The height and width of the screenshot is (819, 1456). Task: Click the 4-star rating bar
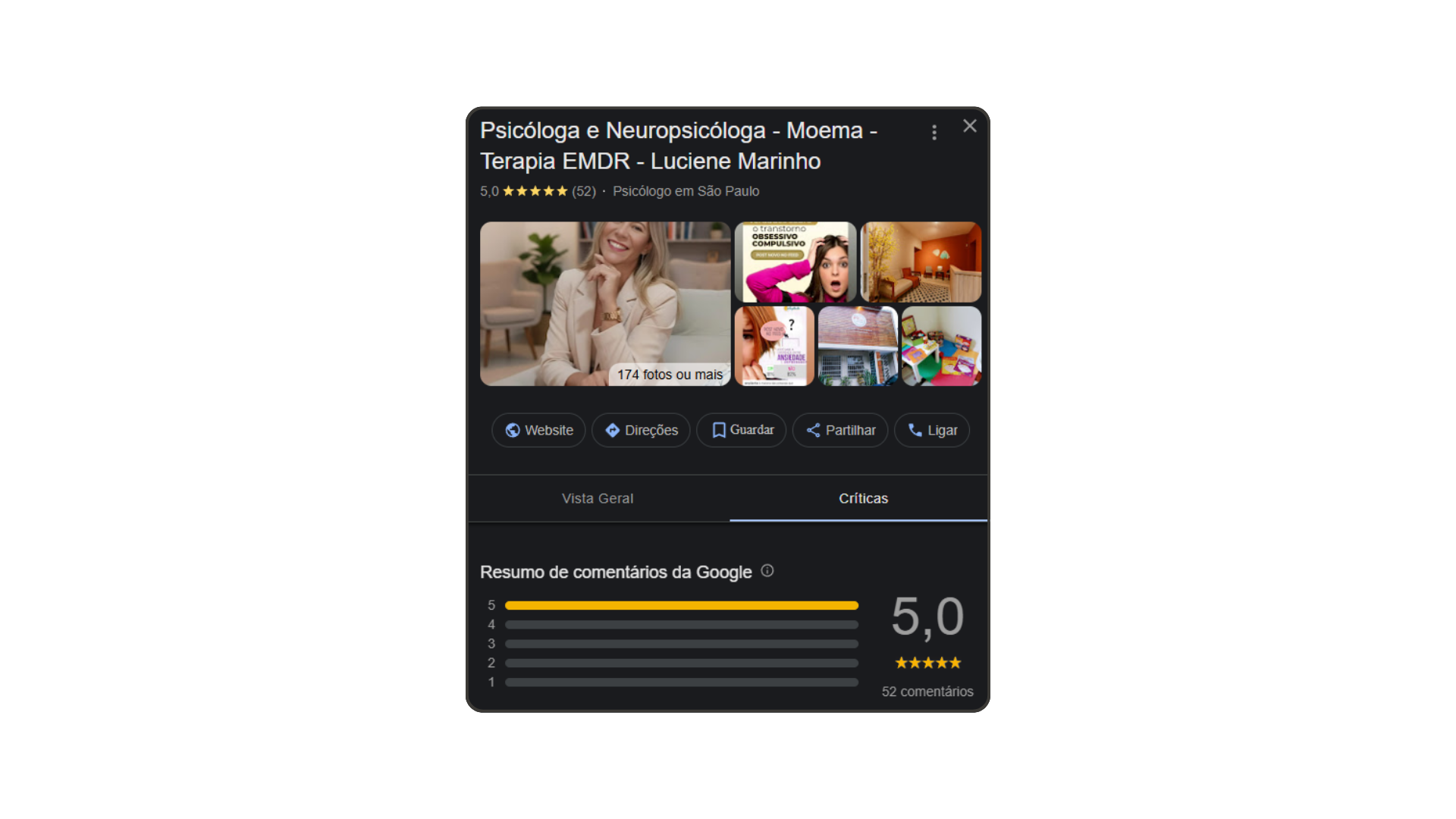coord(681,625)
